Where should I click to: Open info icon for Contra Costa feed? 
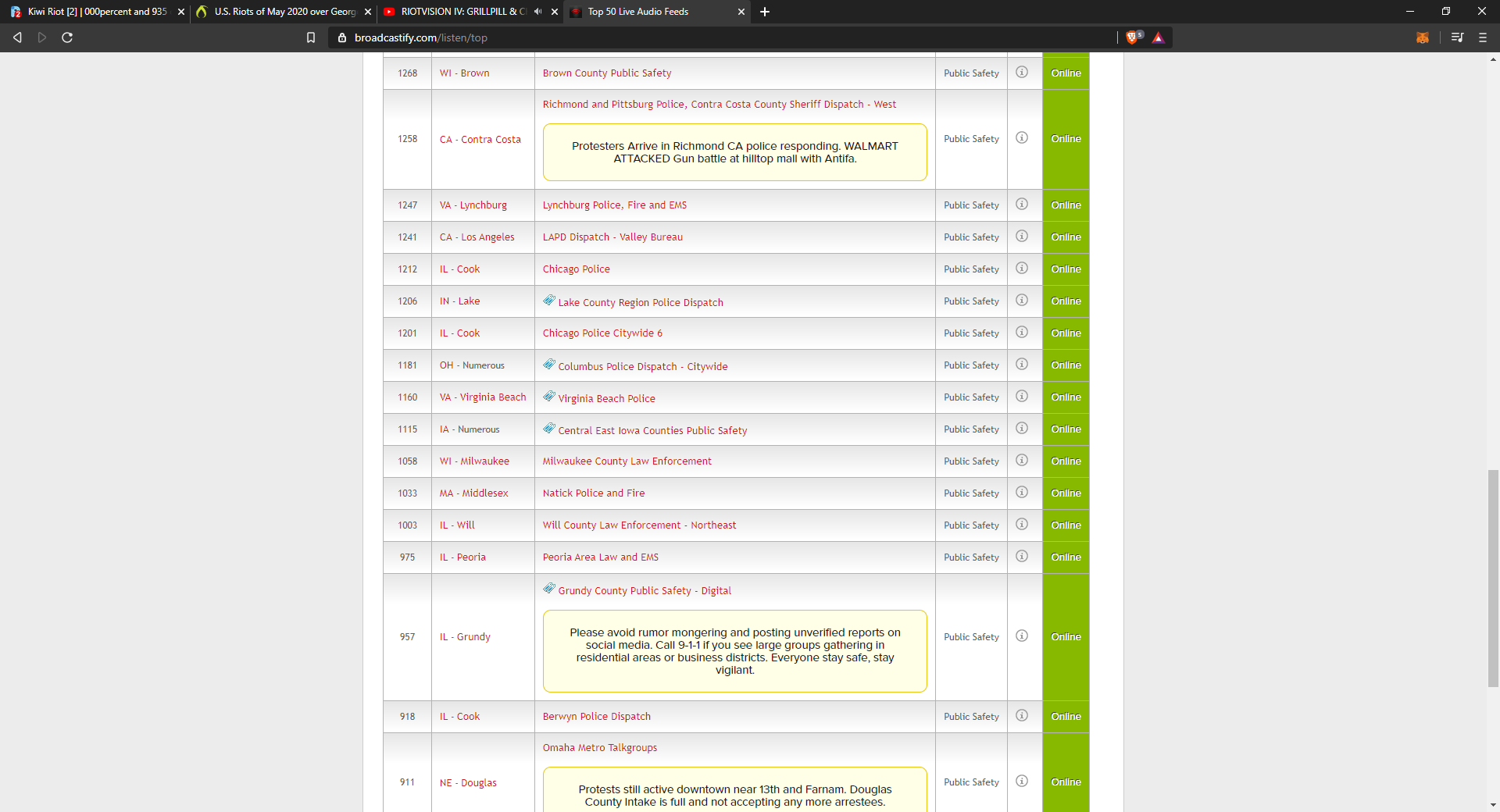click(x=1022, y=138)
